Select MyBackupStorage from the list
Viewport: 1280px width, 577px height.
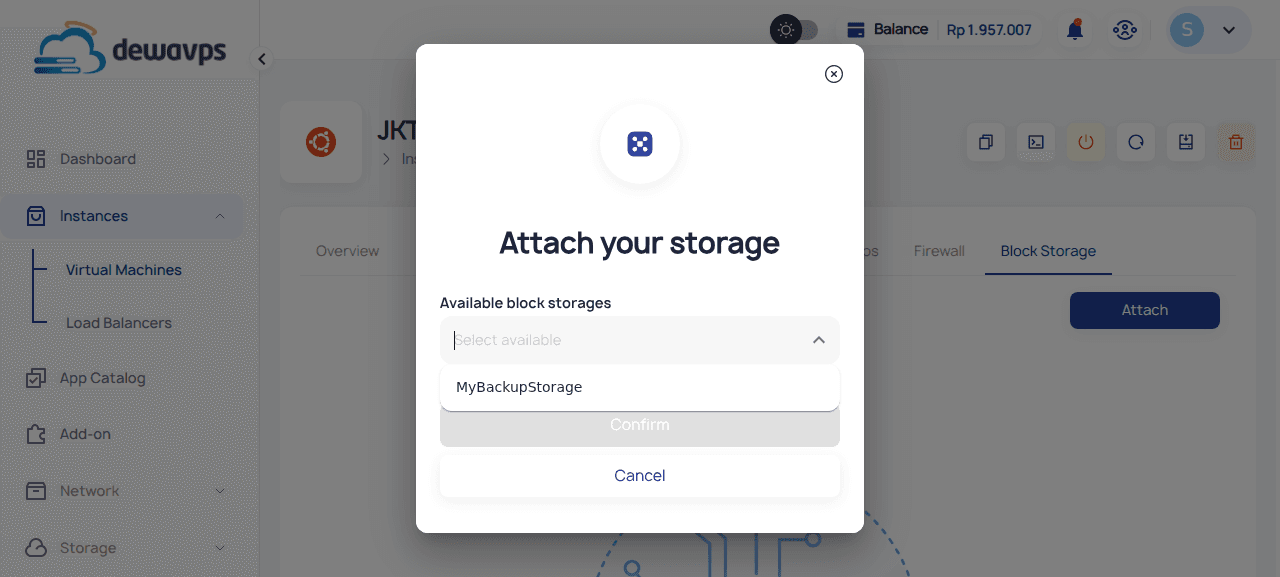[x=519, y=387]
